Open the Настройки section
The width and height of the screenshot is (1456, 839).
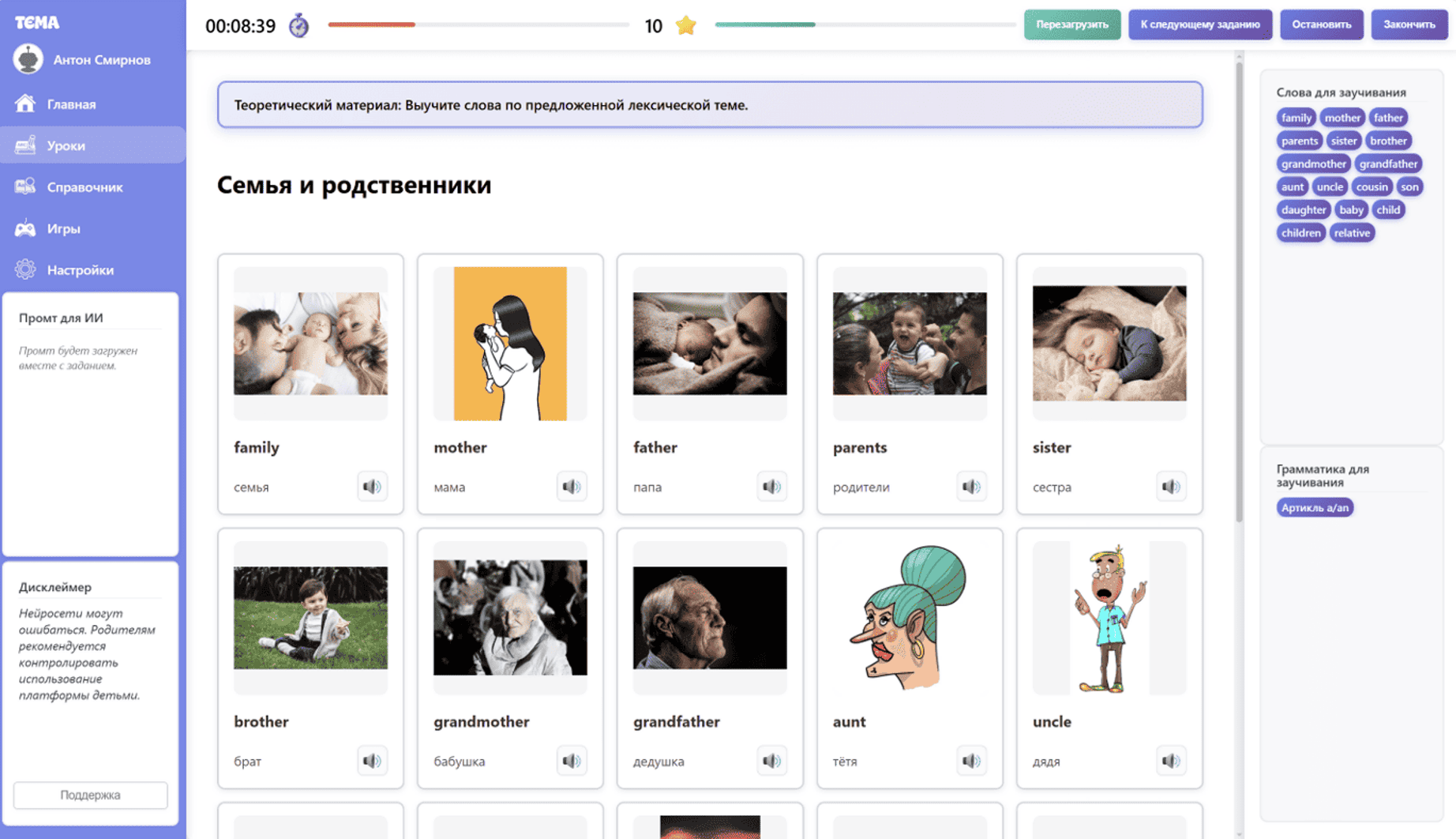pyautogui.click(x=93, y=269)
